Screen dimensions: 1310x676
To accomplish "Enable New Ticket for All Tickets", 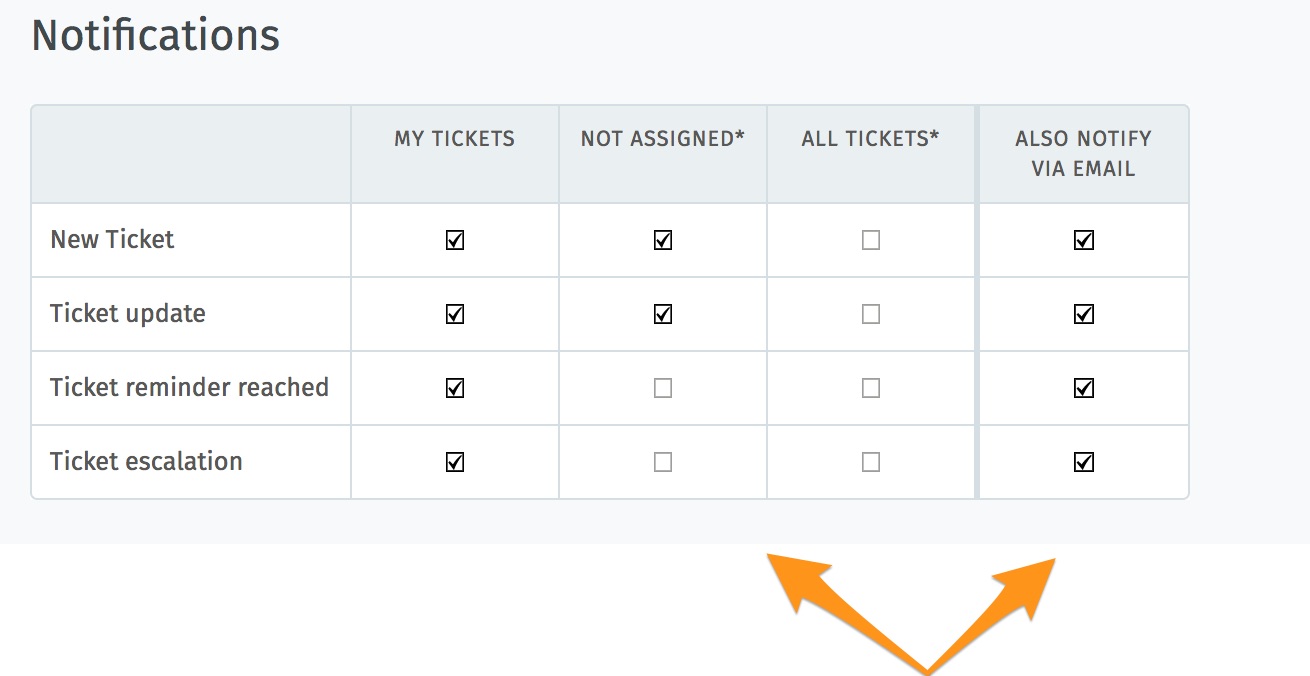I will coord(871,240).
